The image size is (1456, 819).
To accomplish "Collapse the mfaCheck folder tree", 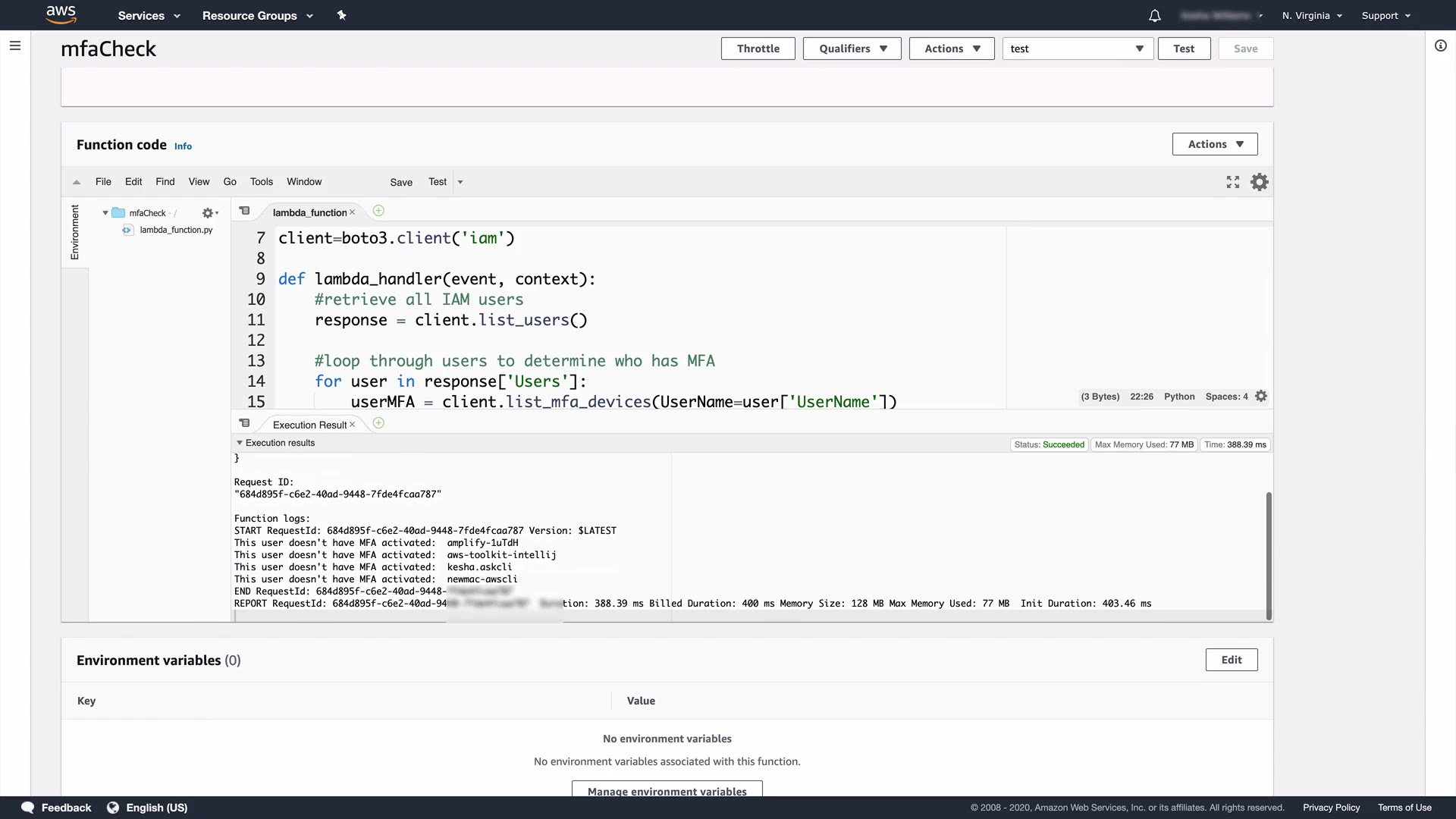I will point(105,213).
